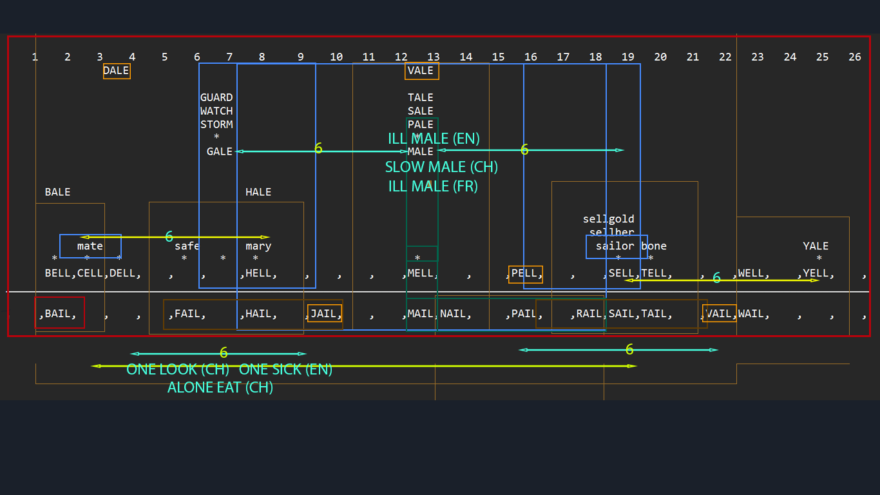
Task: Click the 'ALONE EAT (CH)' annotation
Action: 220,387
